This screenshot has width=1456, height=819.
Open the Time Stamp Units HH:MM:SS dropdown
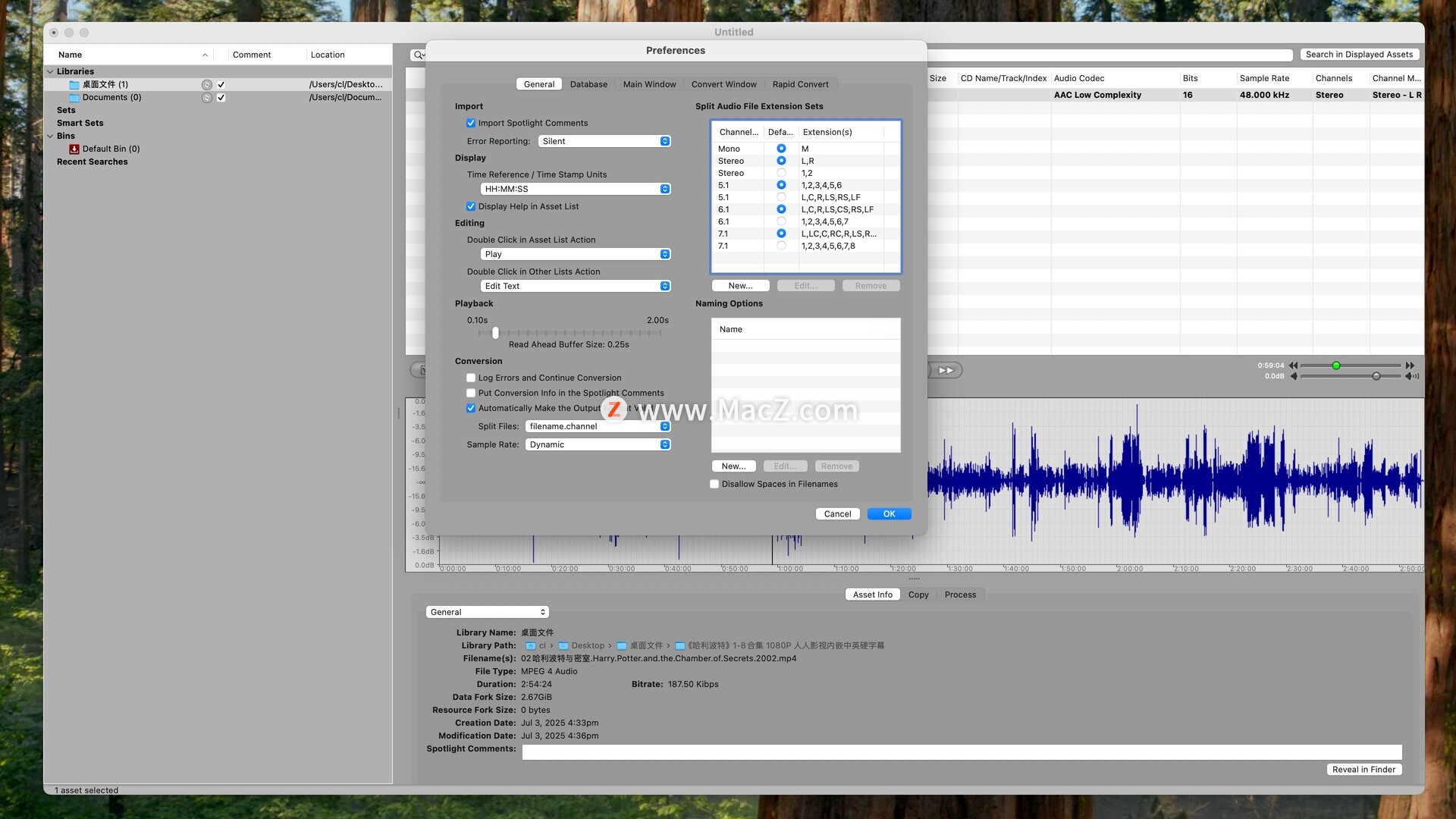point(576,190)
